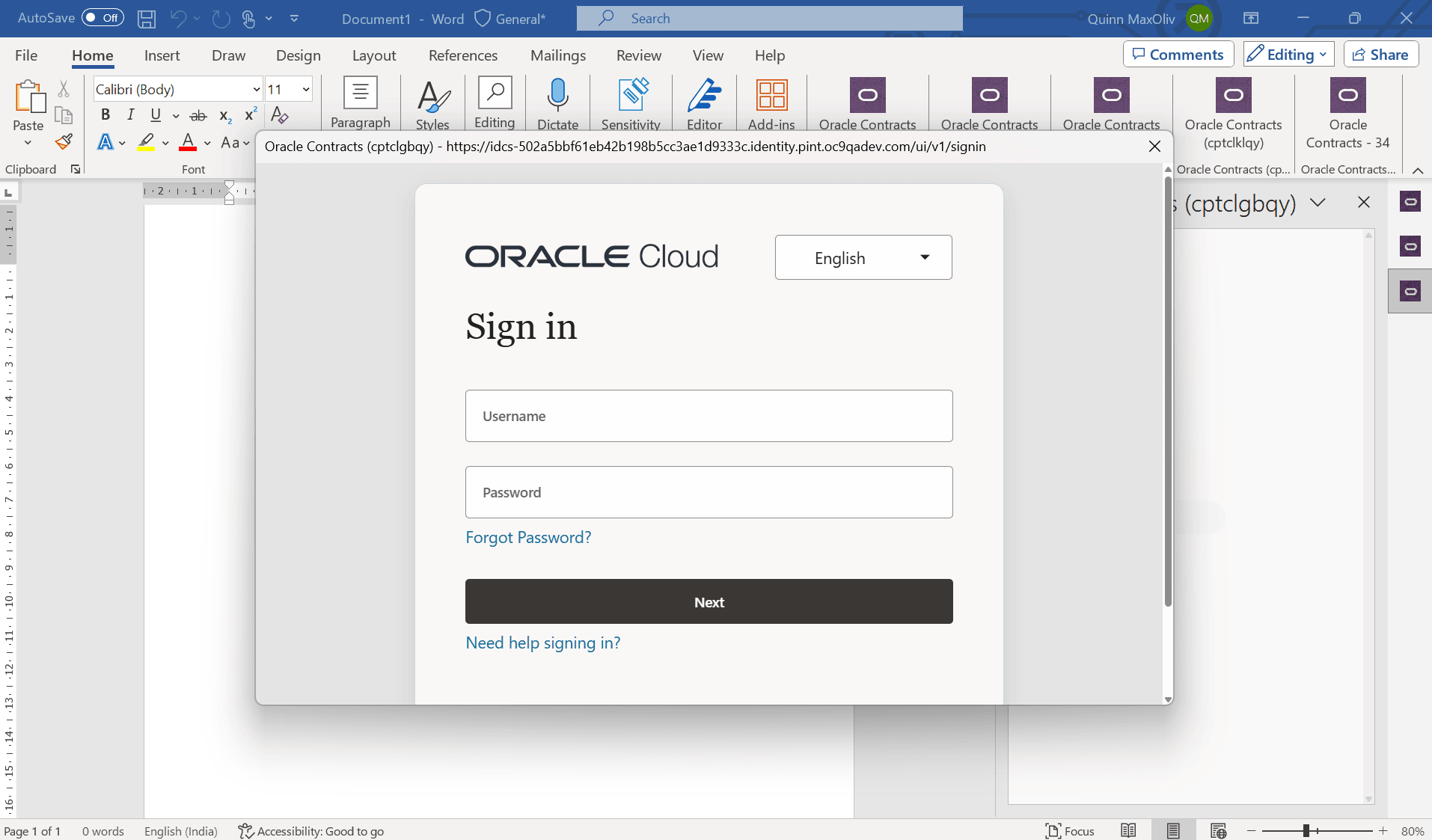Switch to the Design tab
This screenshot has height=840, width=1432.
[x=299, y=55]
